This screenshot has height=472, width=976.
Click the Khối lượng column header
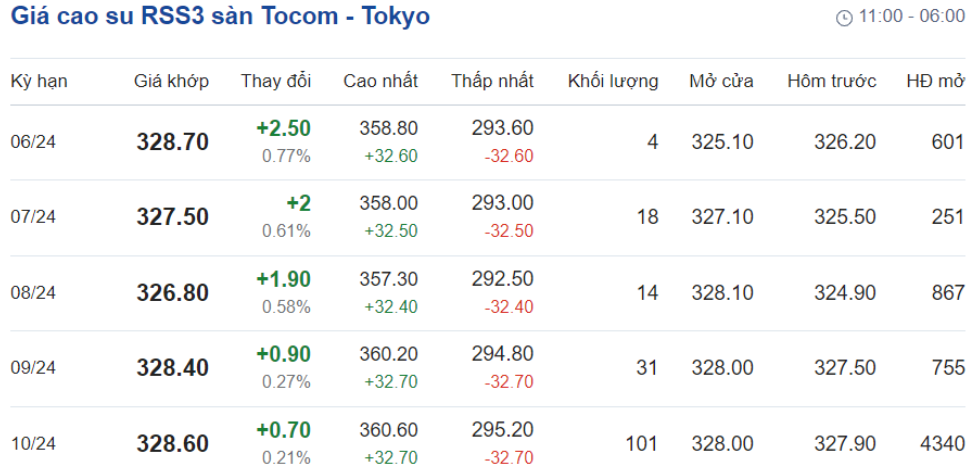(613, 81)
